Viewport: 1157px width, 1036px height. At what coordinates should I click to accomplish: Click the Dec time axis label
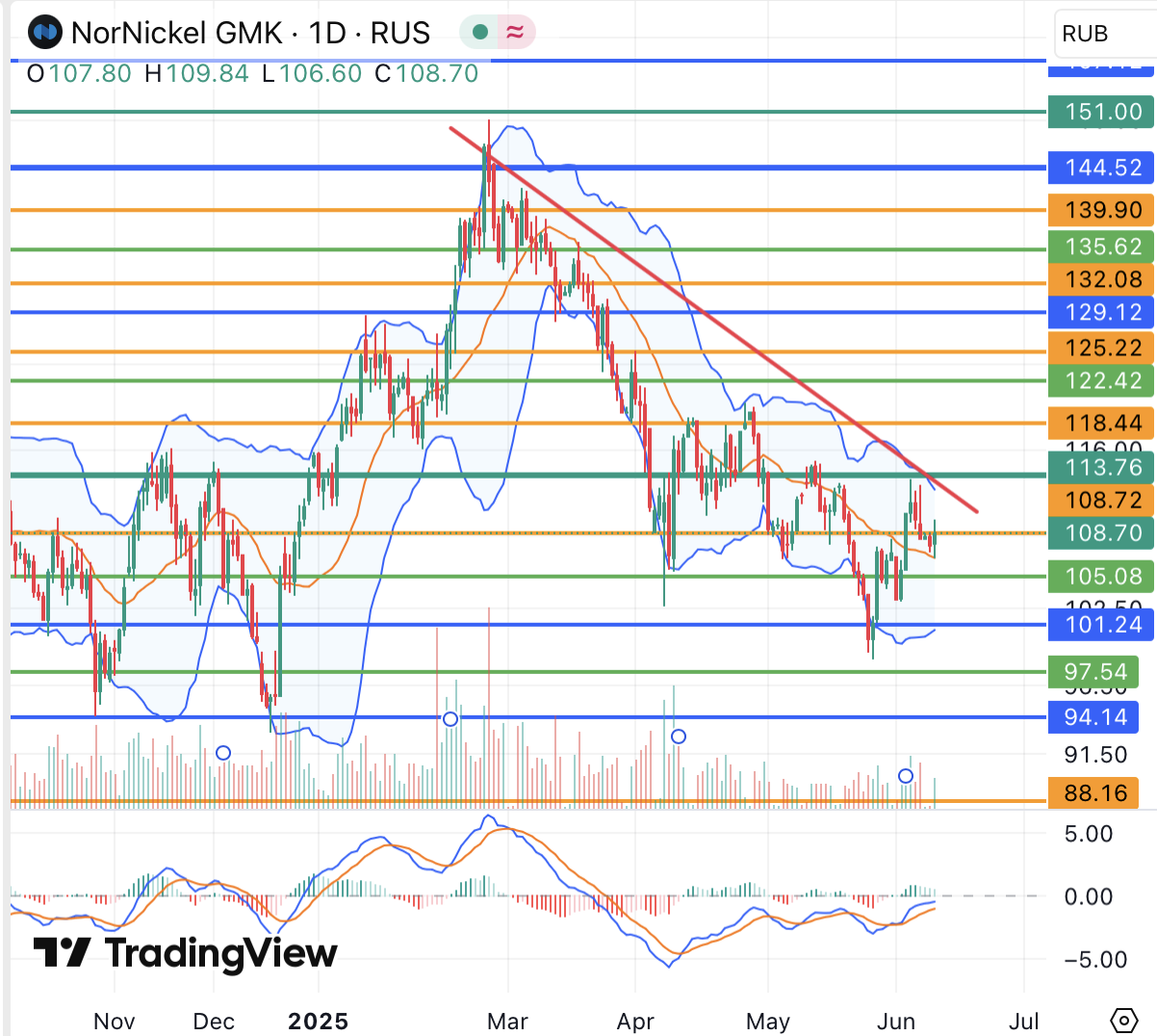tap(213, 1022)
